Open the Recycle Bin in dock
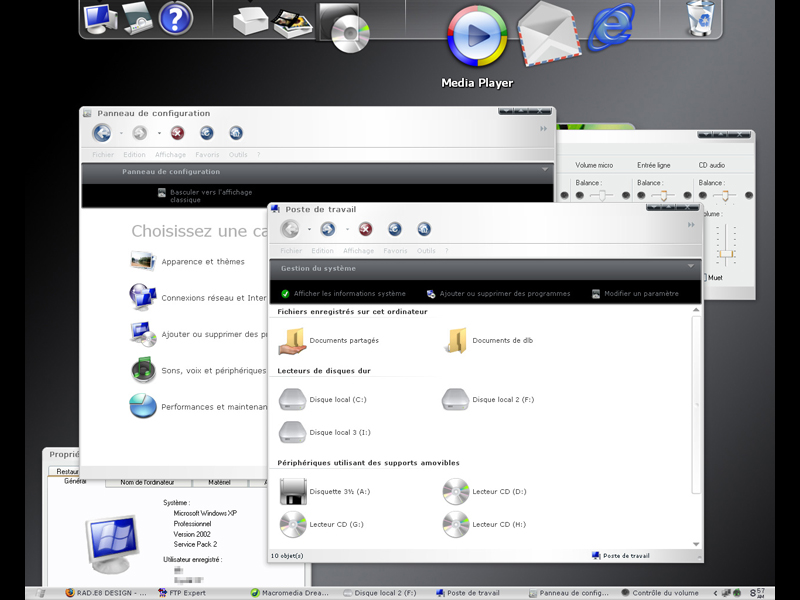800x600 pixels. pyautogui.click(x=701, y=18)
